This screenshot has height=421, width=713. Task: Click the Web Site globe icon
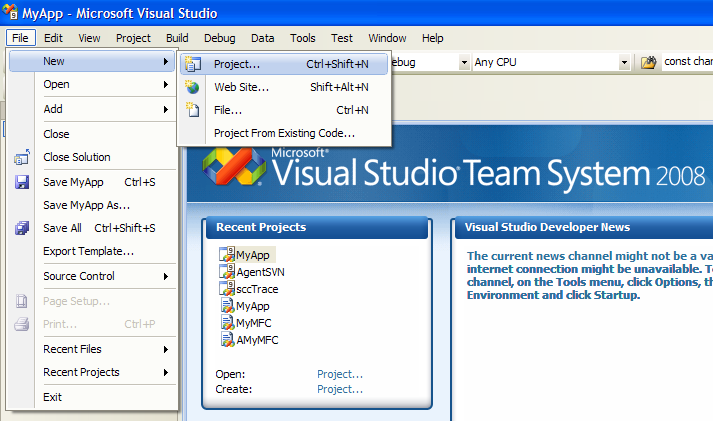pos(192,86)
